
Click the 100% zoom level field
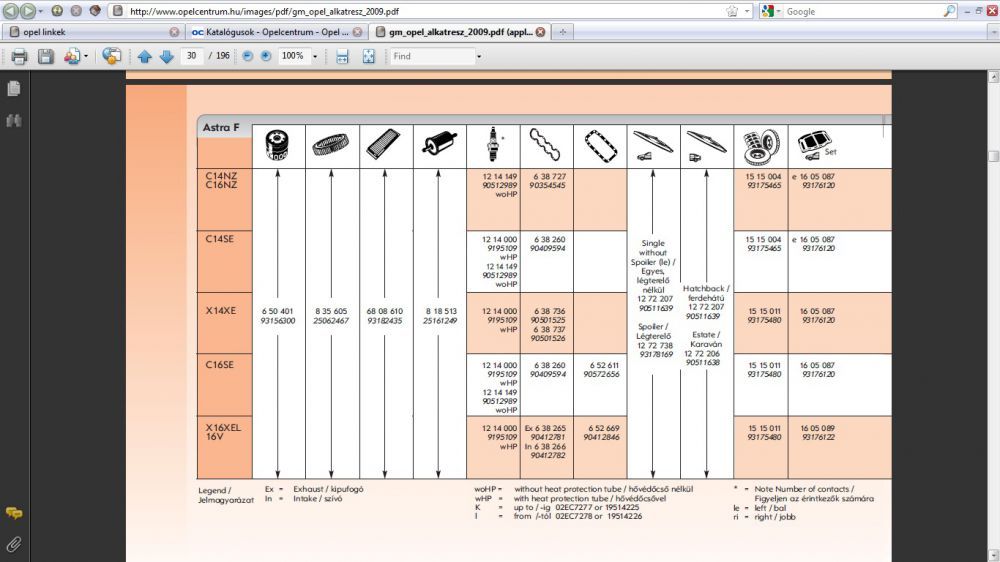293,56
